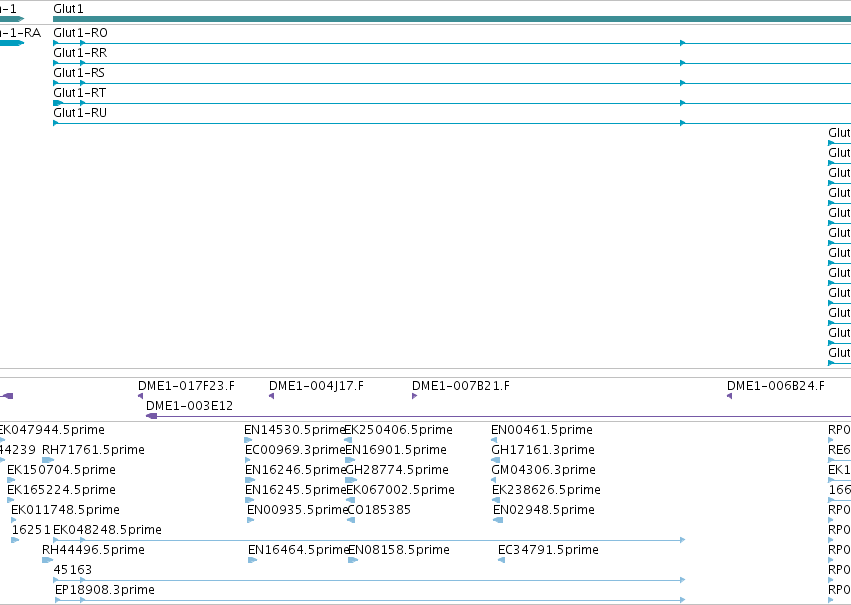Select the Glut1-RS transcript label
This screenshot has width=851, height=605.
(x=79, y=73)
